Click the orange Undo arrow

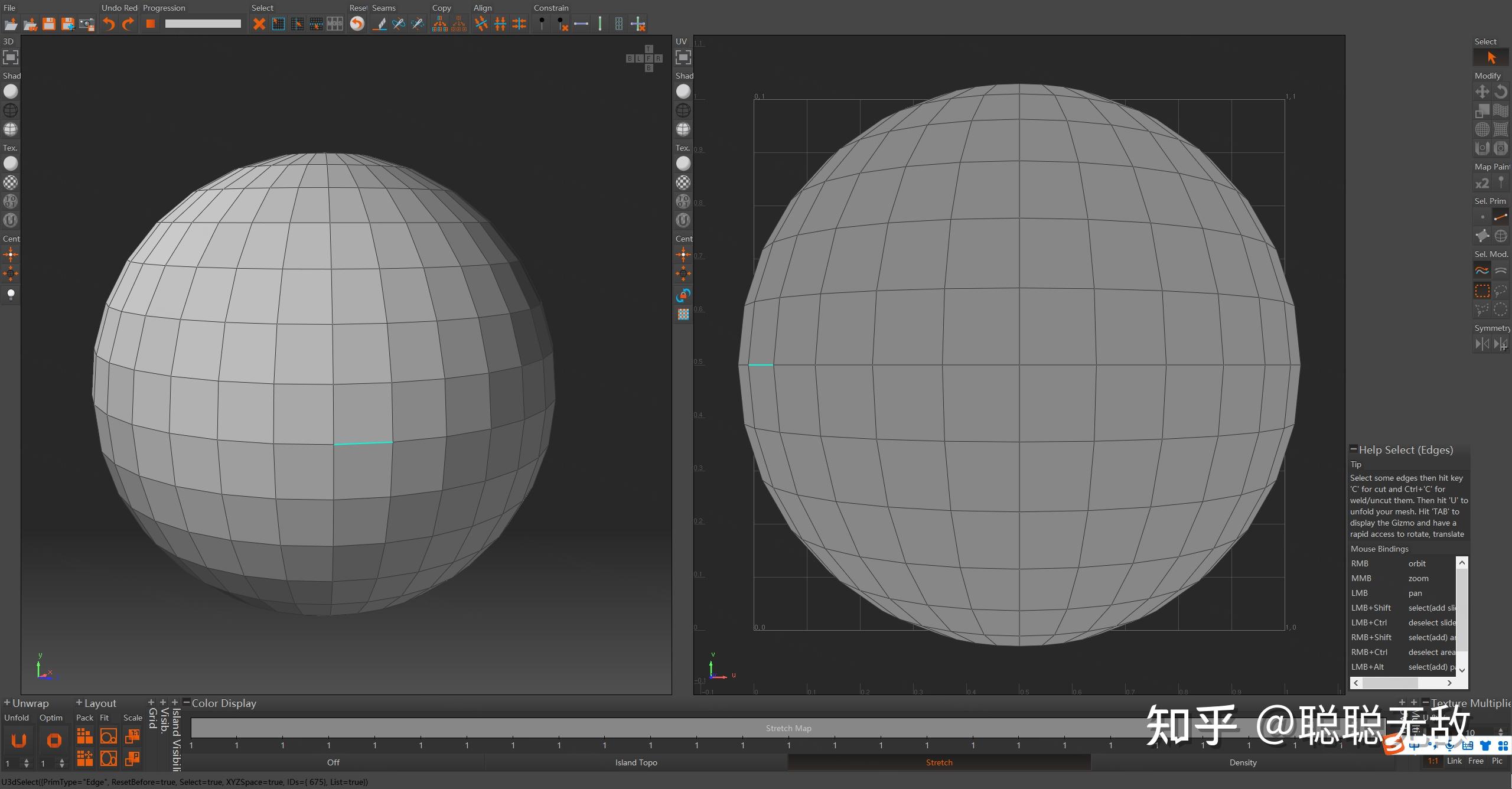[x=109, y=24]
